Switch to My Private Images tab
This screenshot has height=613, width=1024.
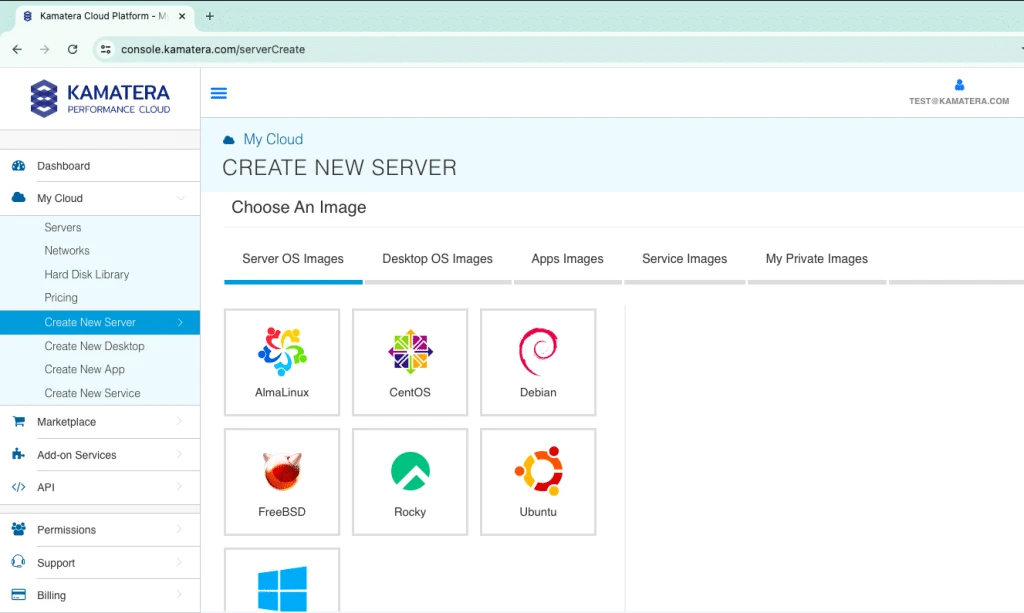tap(816, 259)
